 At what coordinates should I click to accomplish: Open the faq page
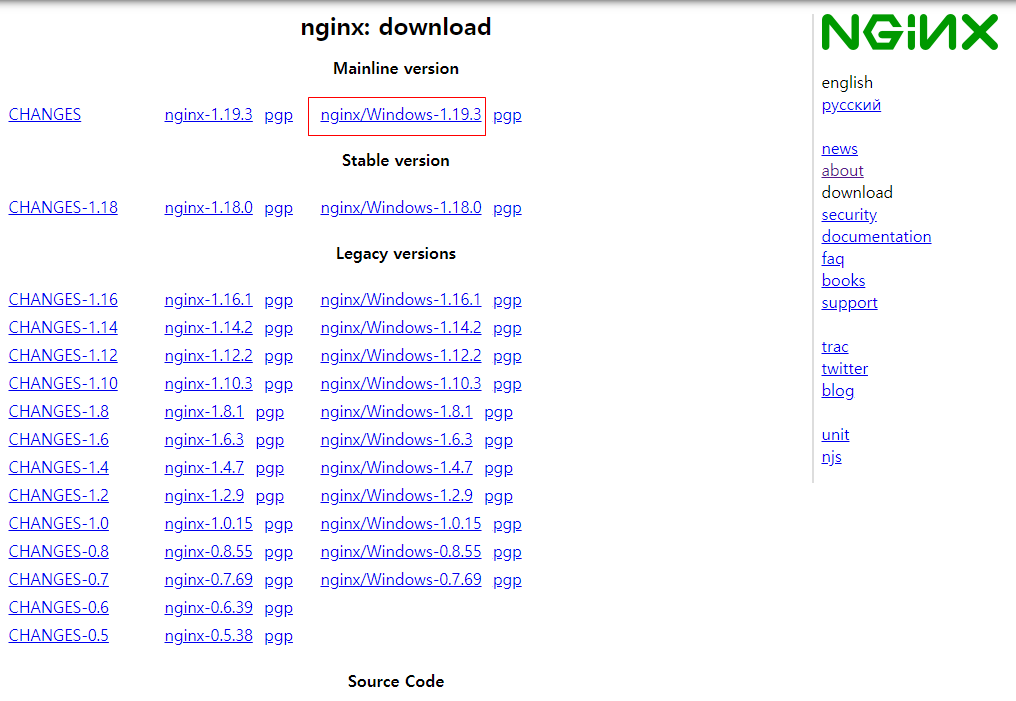pos(833,259)
